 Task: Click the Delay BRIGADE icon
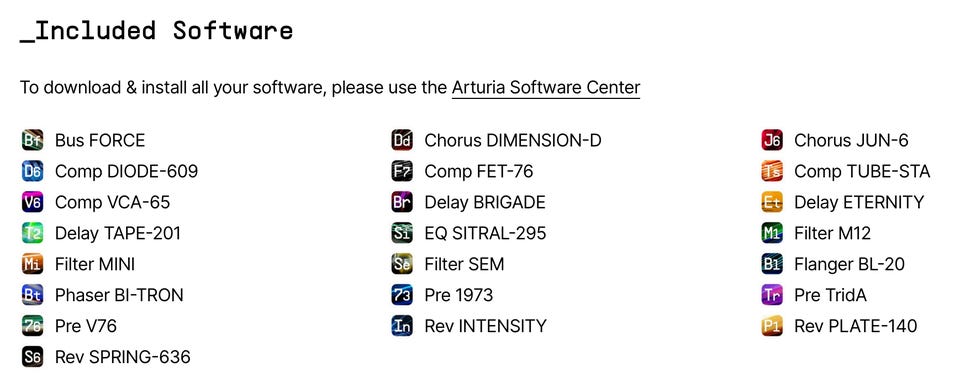coord(402,202)
